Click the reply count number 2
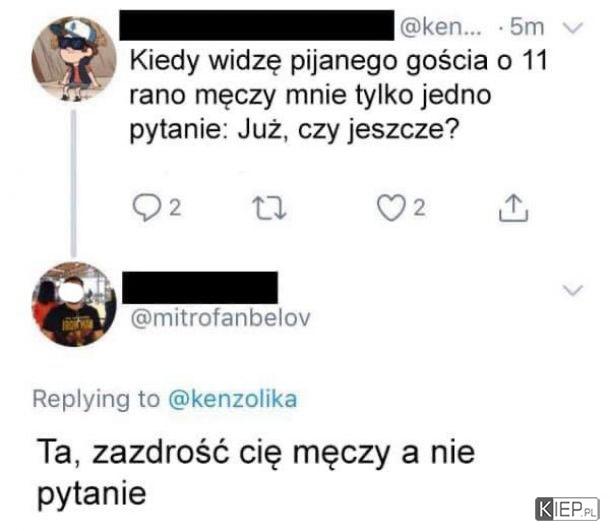The height and width of the screenshot is (531, 610). click(x=175, y=208)
